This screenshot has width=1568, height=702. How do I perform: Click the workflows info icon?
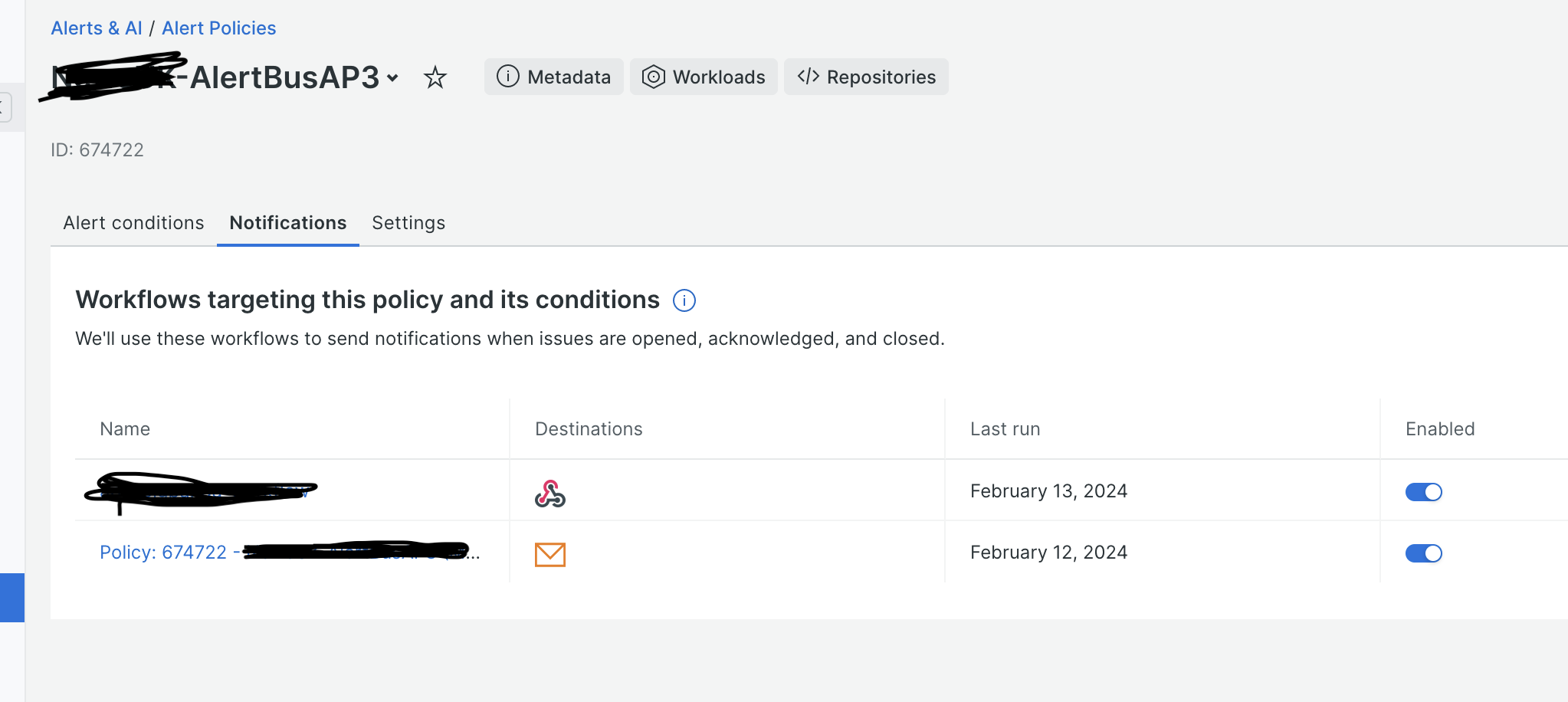pyautogui.click(x=684, y=300)
